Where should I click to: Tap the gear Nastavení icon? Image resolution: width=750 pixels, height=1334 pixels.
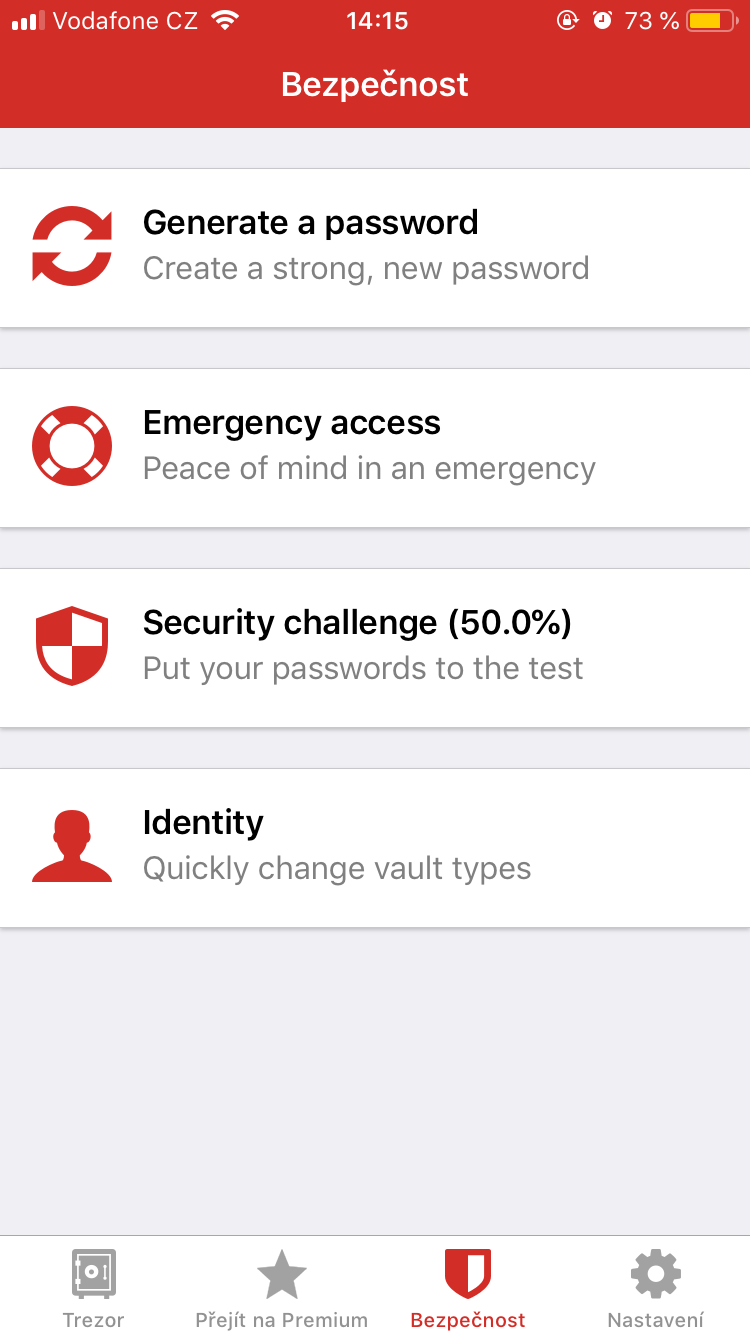pos(656,1274)
